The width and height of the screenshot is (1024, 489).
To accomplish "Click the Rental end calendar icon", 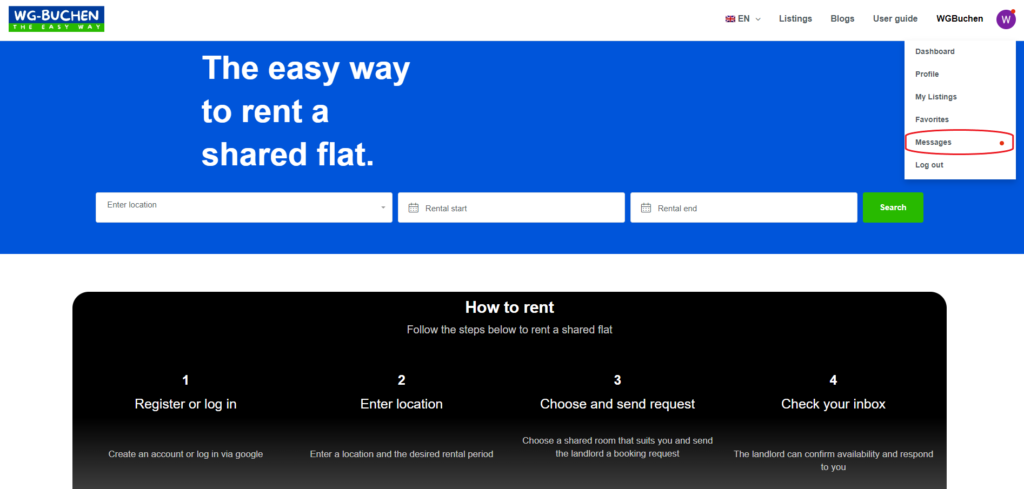I will (x=646, y=208).
